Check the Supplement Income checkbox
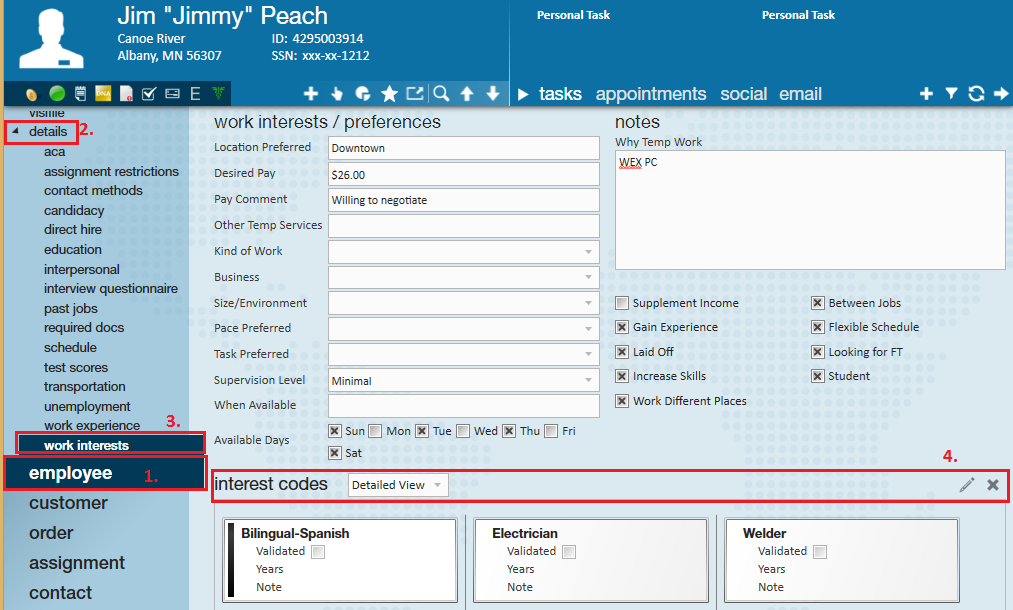 (622, 303)
